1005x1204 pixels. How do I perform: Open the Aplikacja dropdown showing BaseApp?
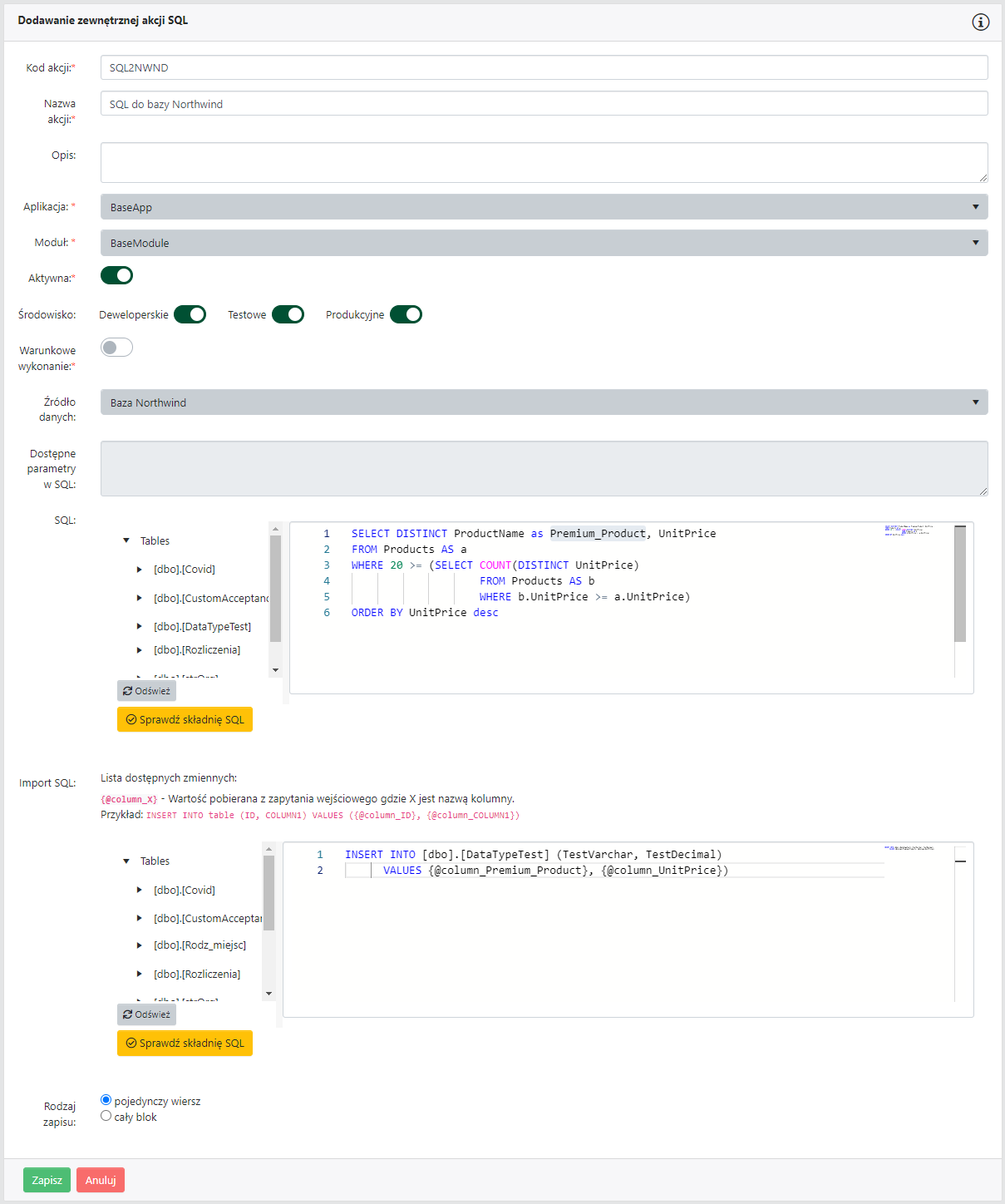tap(976, 206)
